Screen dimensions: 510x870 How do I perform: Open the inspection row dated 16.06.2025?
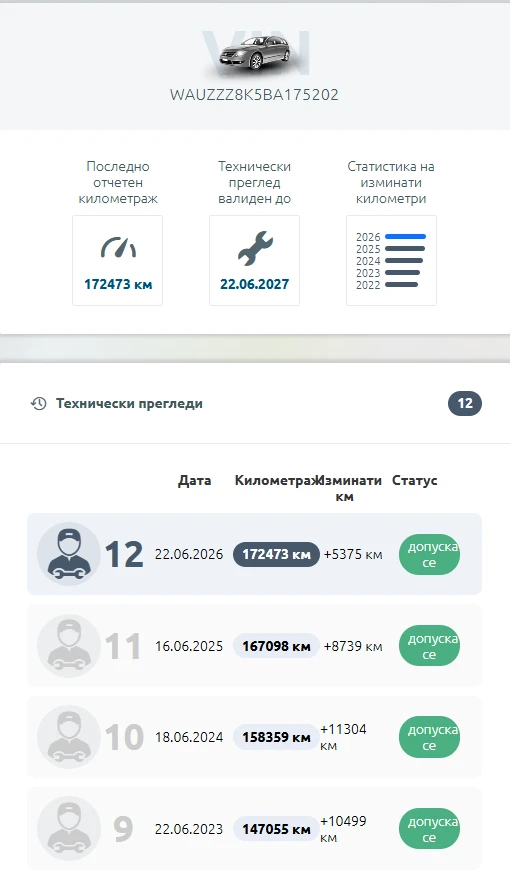point(254,646)
